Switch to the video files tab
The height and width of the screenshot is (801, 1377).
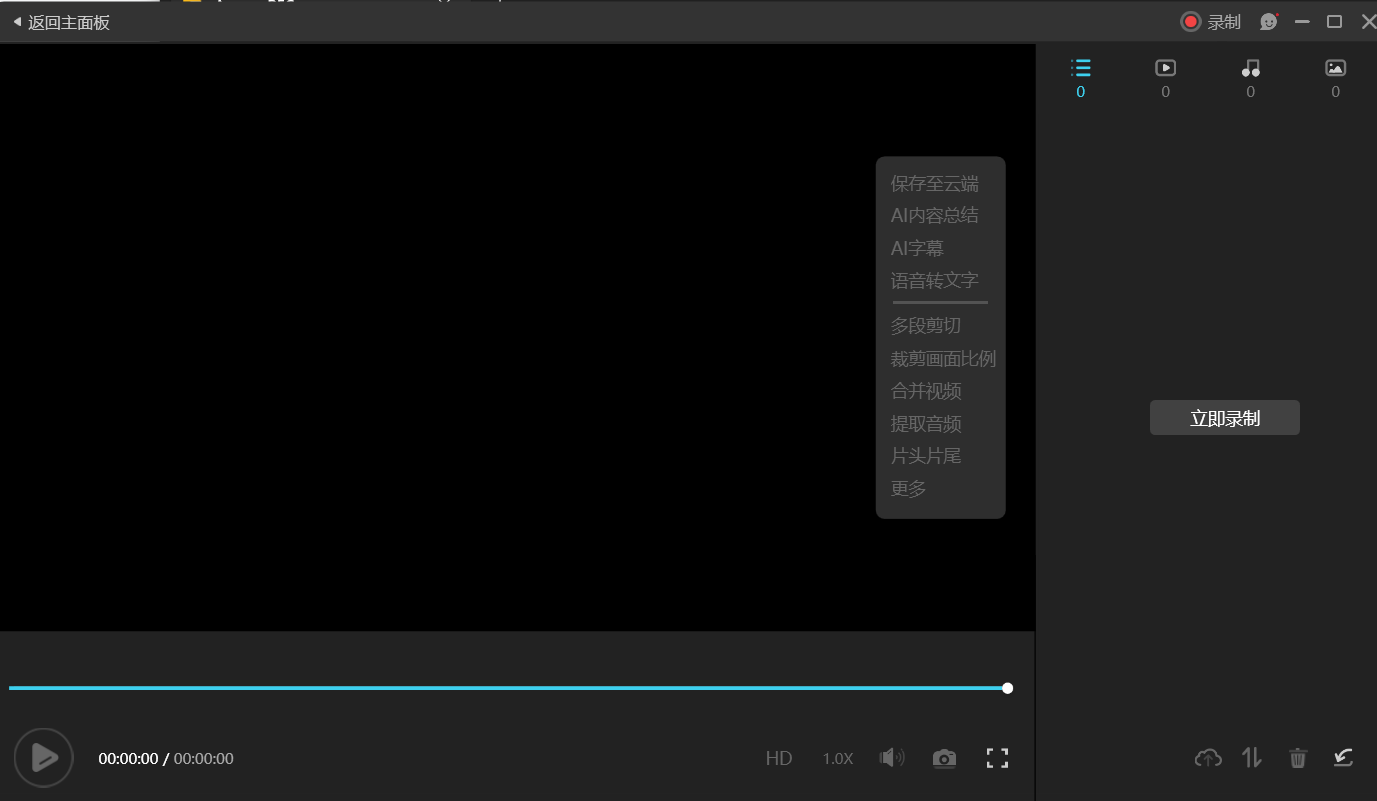1165,78
